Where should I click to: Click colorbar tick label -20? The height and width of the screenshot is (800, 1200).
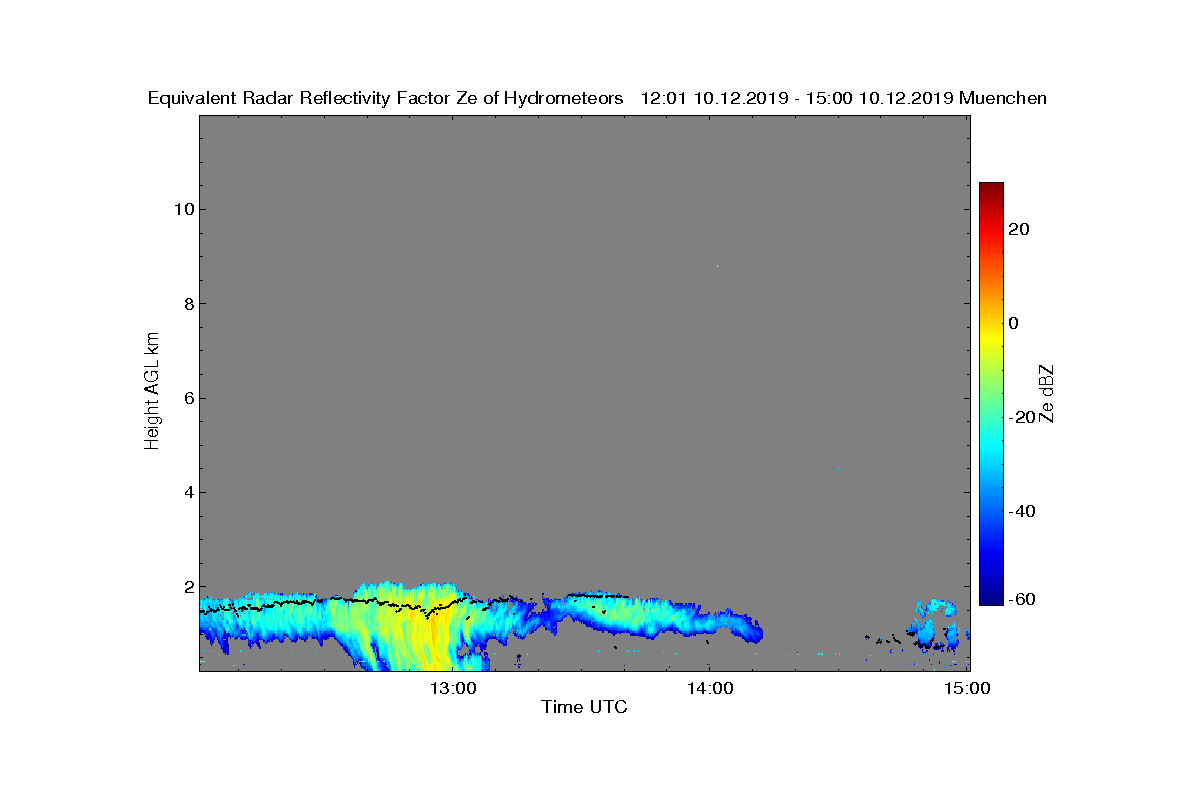(x=1021, y=417)
